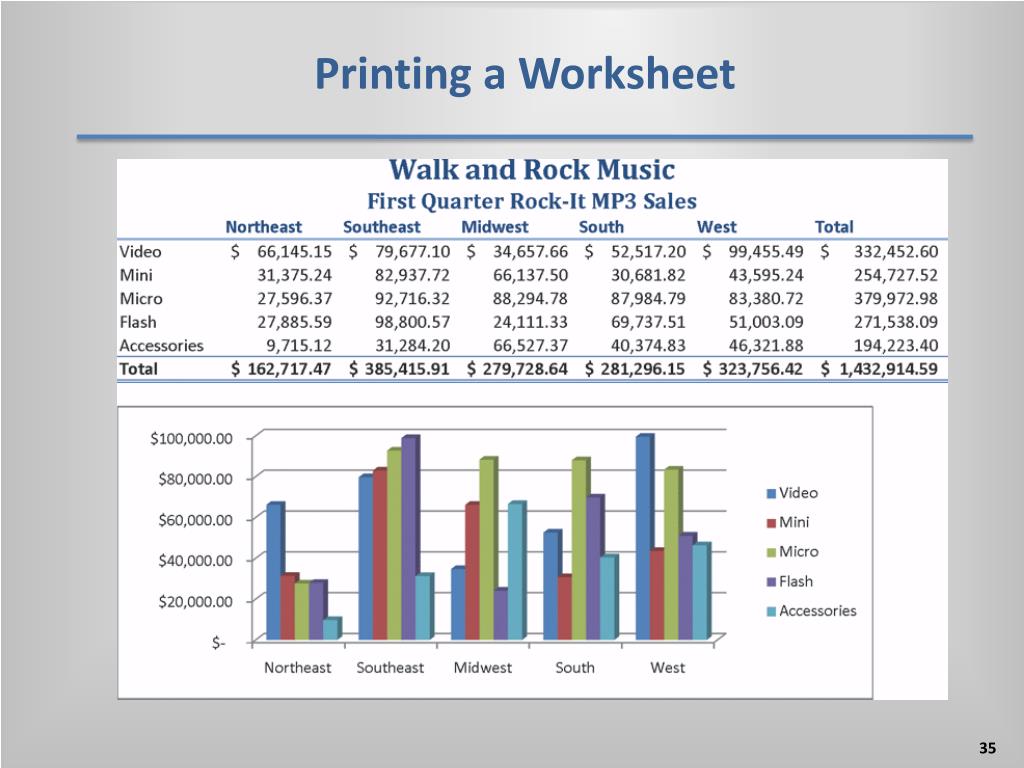Click the Northeast label under the chart
Image resolution: width=1024 pixels, height=768 pixels.
pos(297,667)
